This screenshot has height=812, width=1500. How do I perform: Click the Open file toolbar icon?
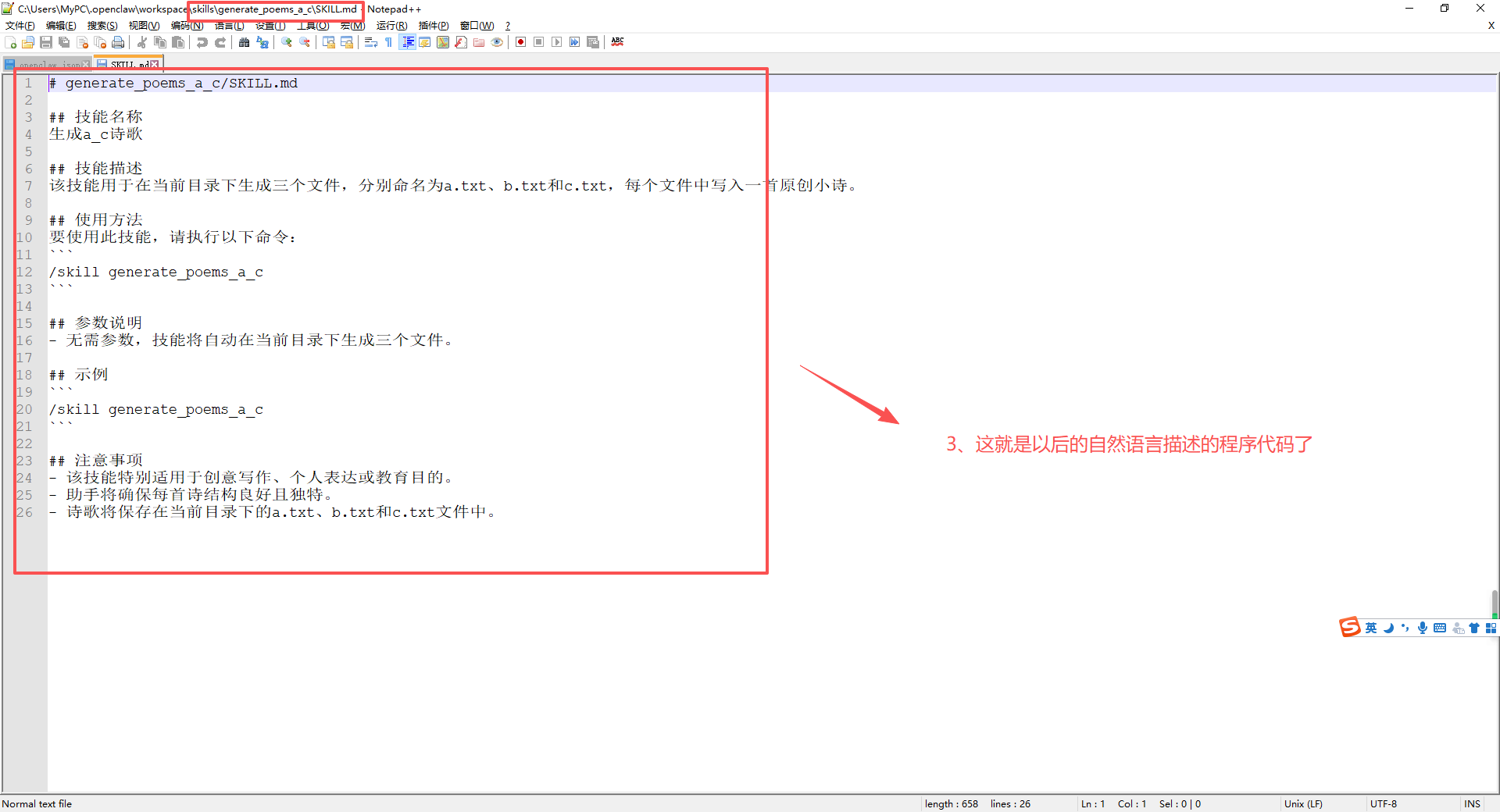[x=28, y=42]
